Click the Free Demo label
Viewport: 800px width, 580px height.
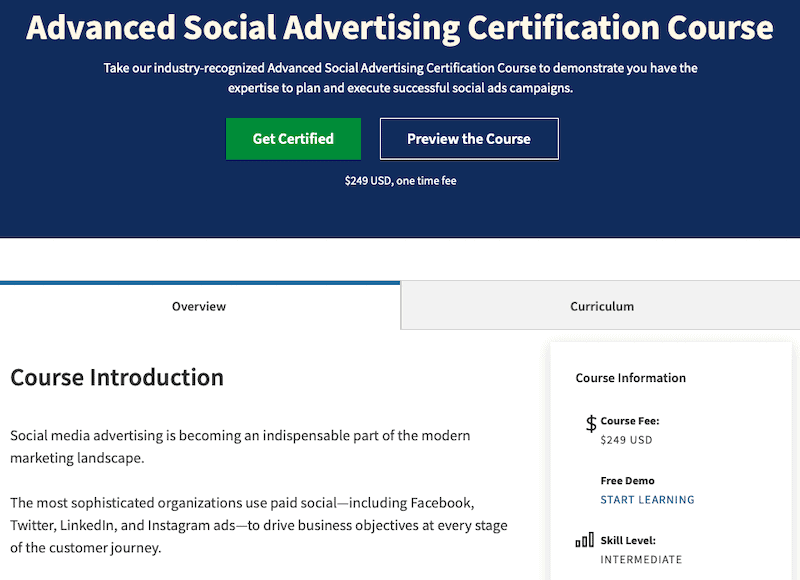coord(627,481)
